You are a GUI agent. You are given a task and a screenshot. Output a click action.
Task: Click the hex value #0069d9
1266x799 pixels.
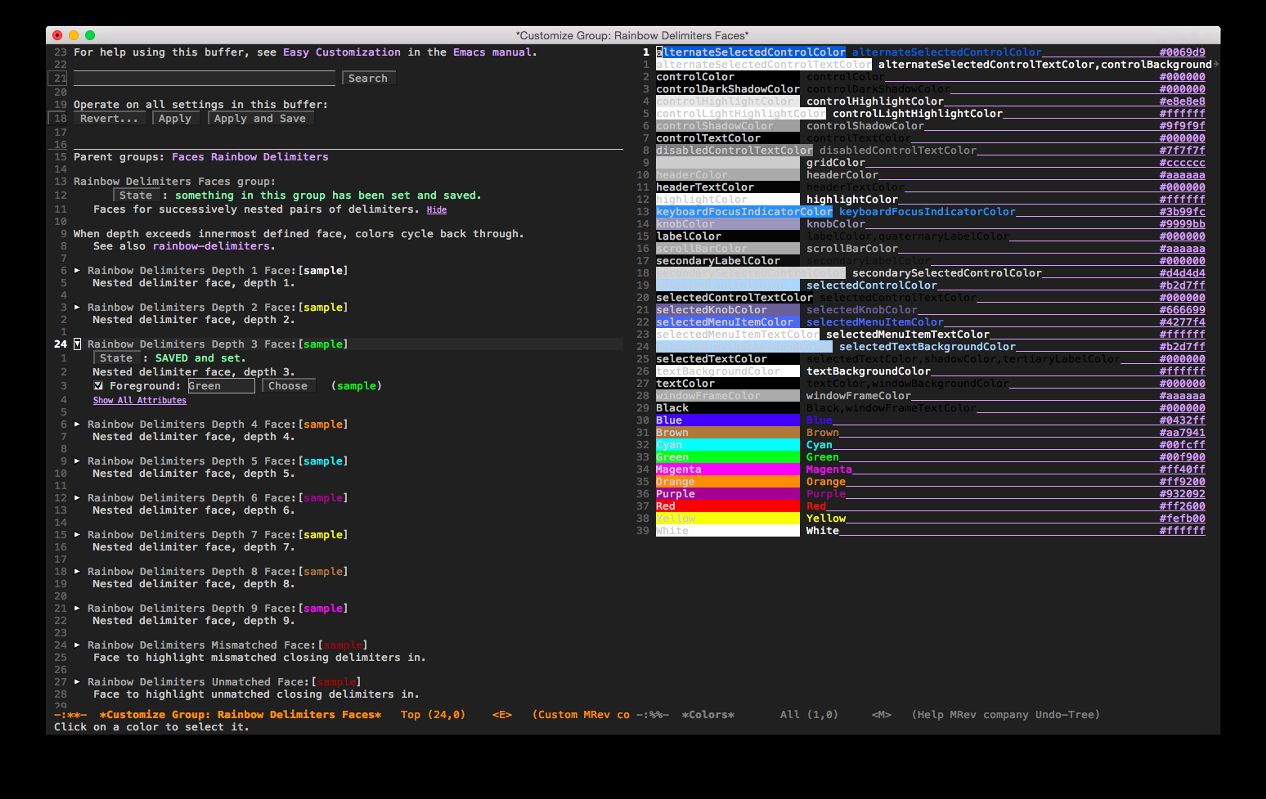pyautogui.click(x=1182, y=52)
